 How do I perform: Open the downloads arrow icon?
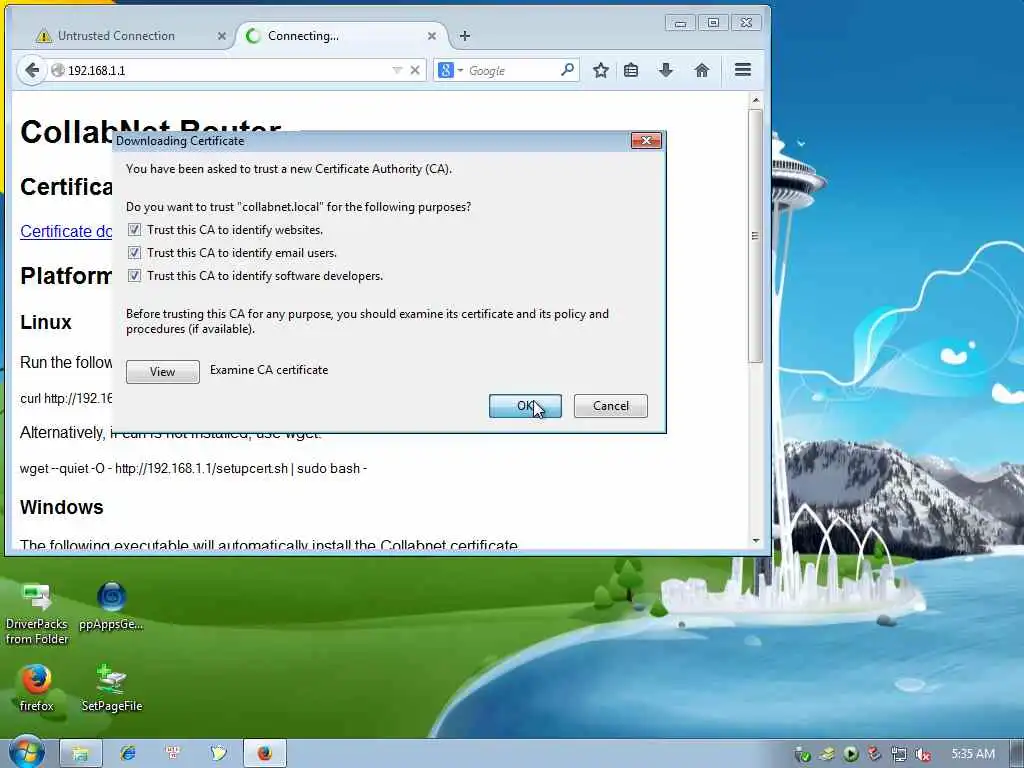(x=665, y=70)
